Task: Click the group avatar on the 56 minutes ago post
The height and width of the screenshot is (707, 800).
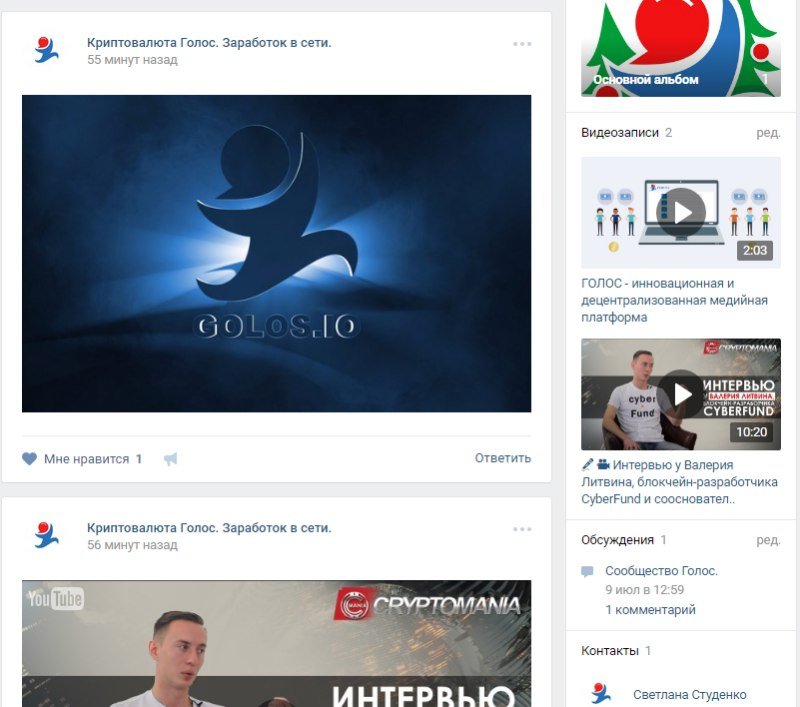Action: point(46,535)
